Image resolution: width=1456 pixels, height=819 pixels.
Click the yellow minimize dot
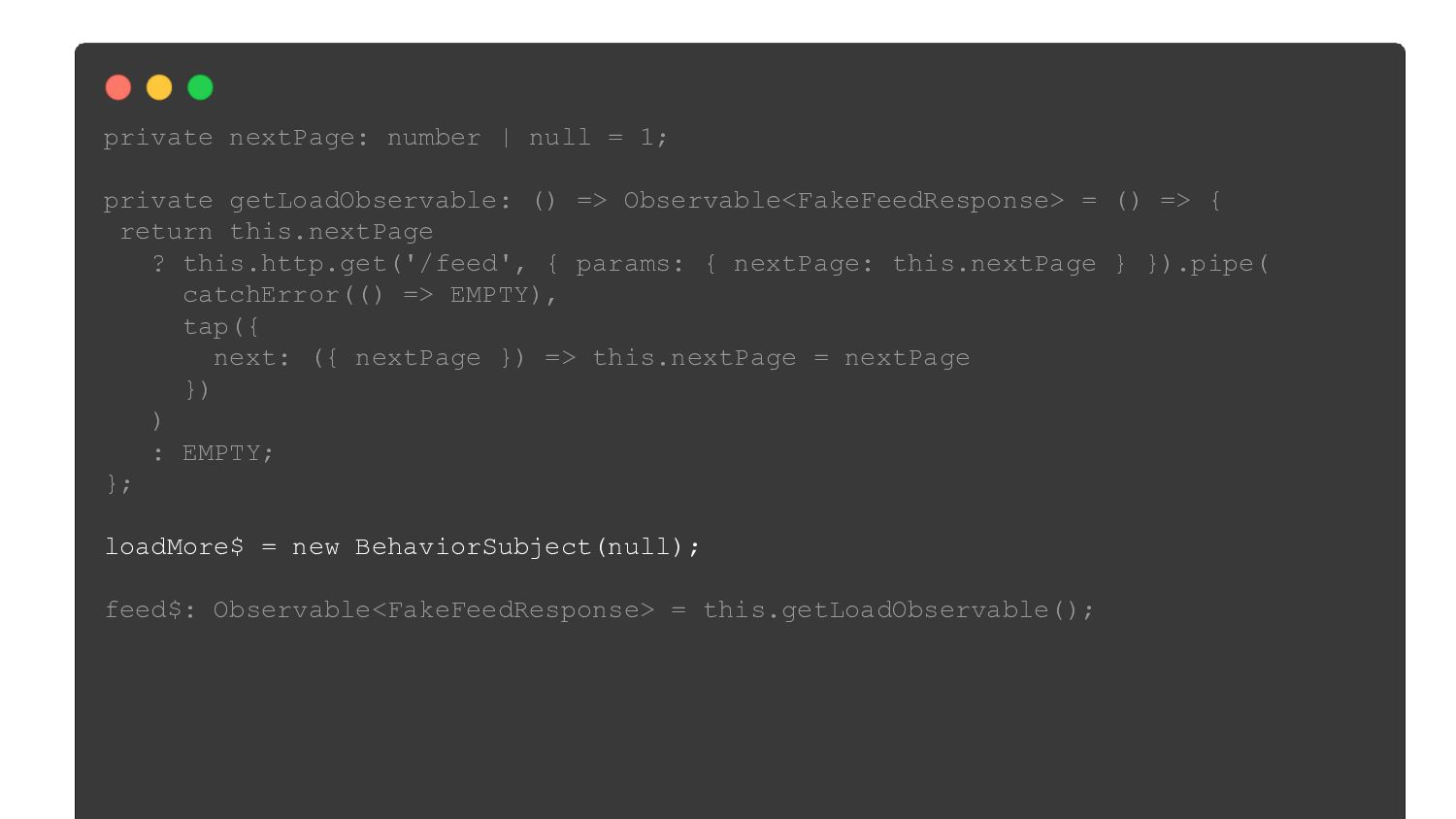pos(159,88)
